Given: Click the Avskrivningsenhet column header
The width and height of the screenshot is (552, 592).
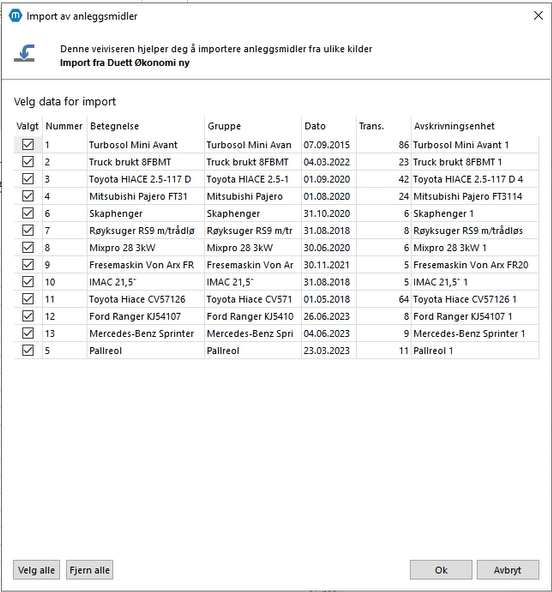Looking at the screenshot, I should click(x=475, y=126).
